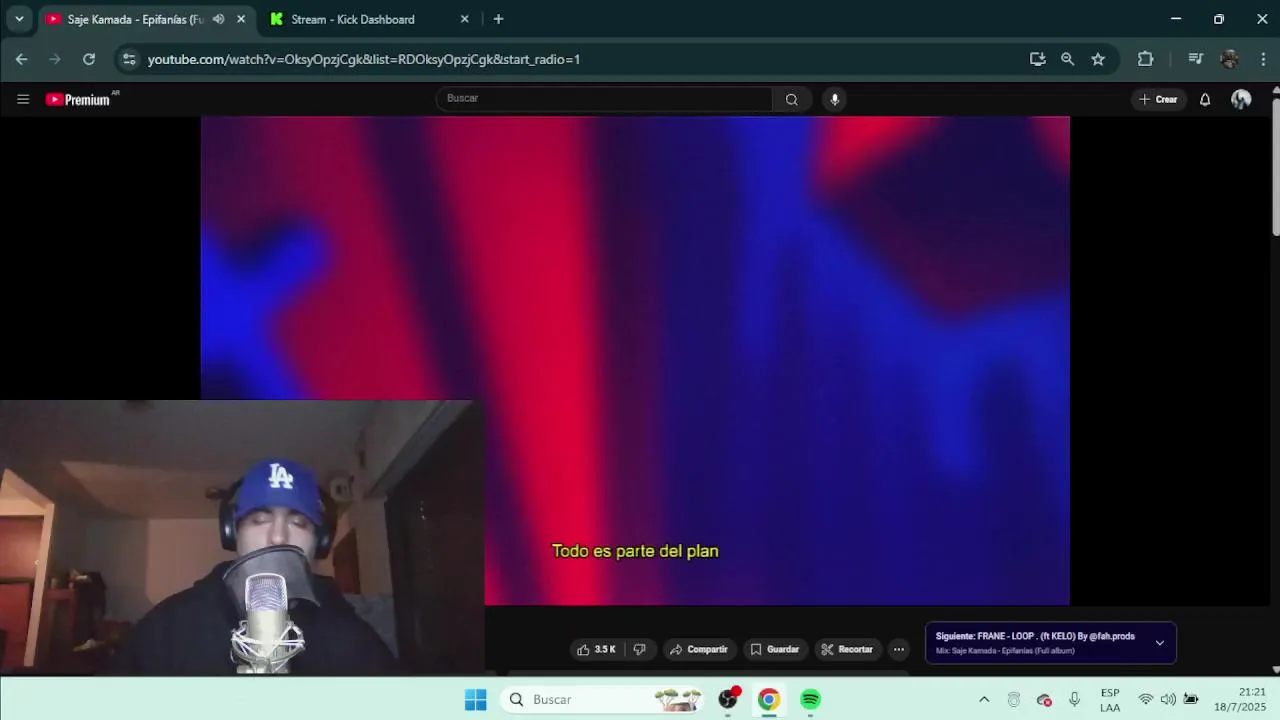
Task: Install app icon in address bar
Action: point(1037,59)
